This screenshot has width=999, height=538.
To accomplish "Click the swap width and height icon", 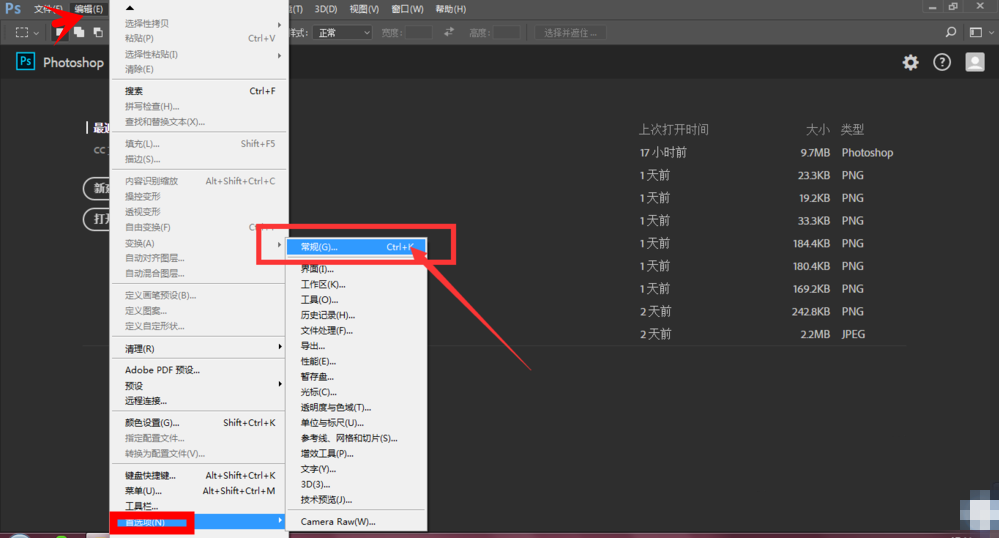I will 449,32.
